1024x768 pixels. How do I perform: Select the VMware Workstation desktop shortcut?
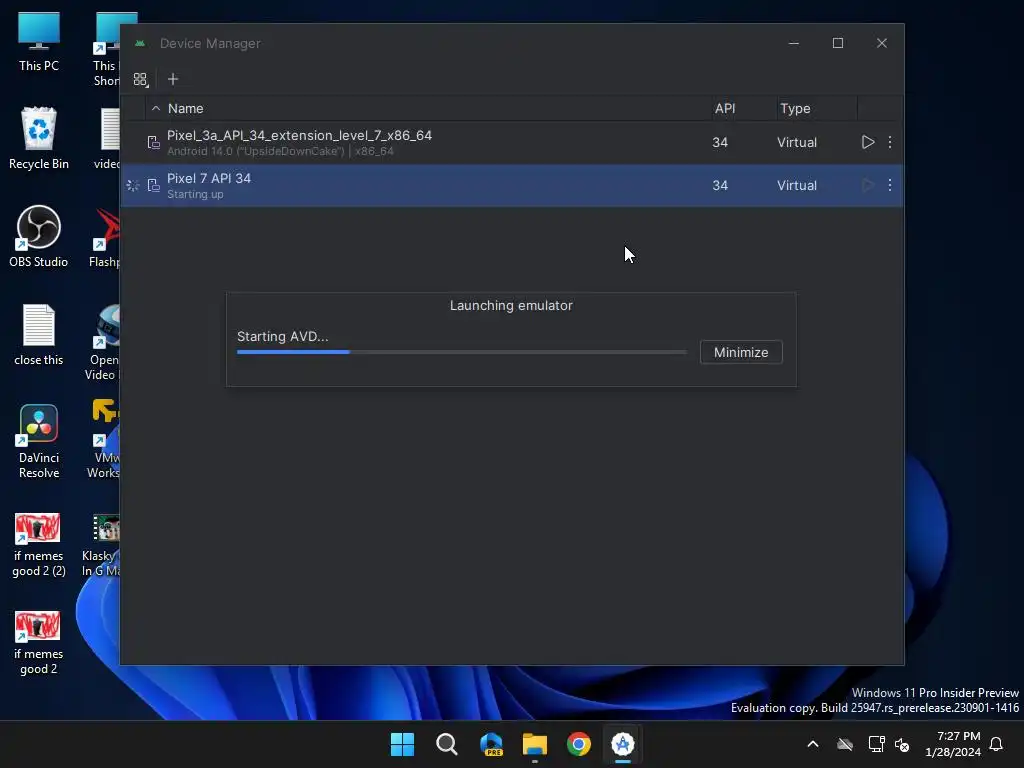point(104,439)
